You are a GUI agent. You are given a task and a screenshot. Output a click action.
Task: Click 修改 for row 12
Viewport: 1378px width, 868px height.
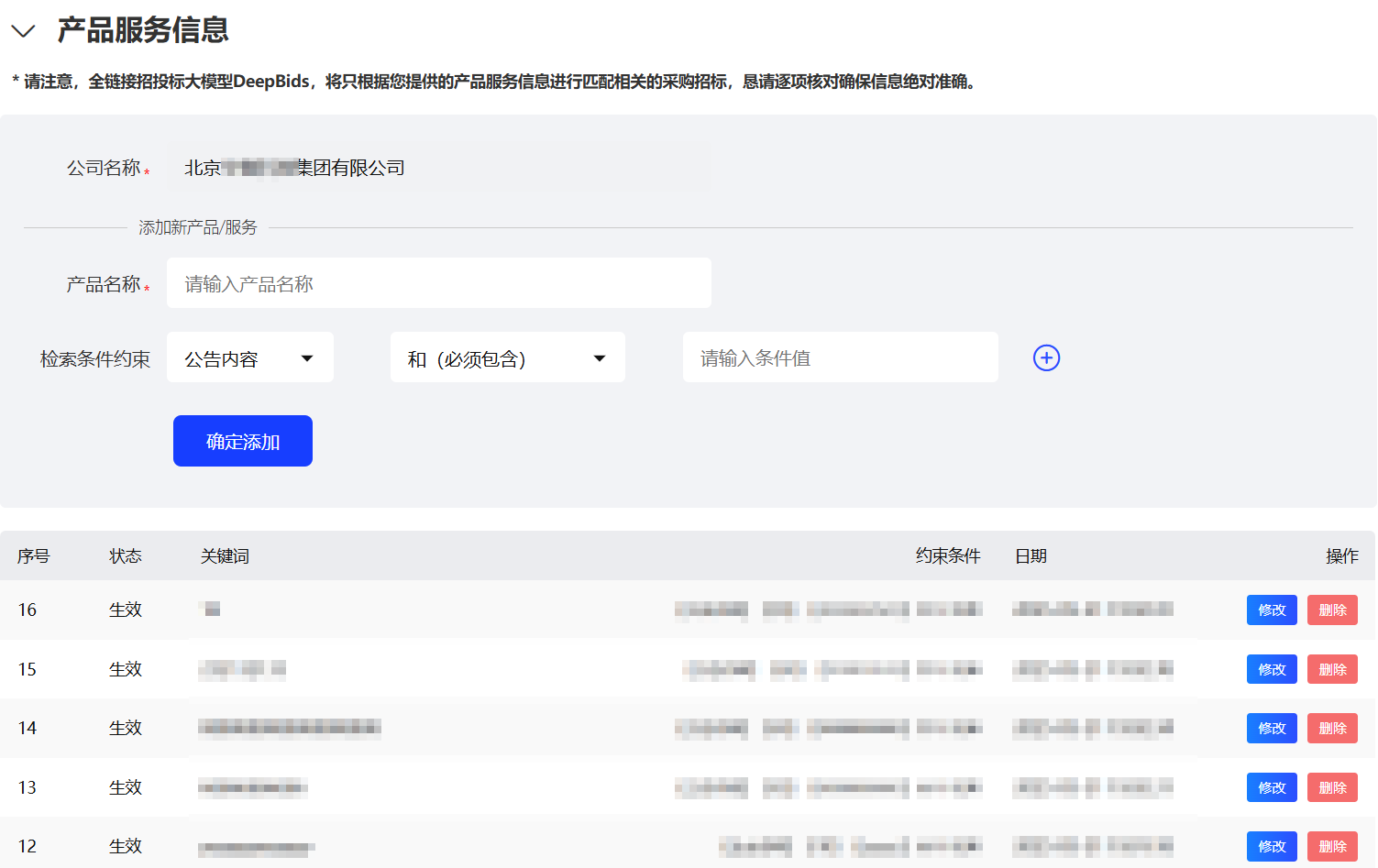coord(1271,846)
